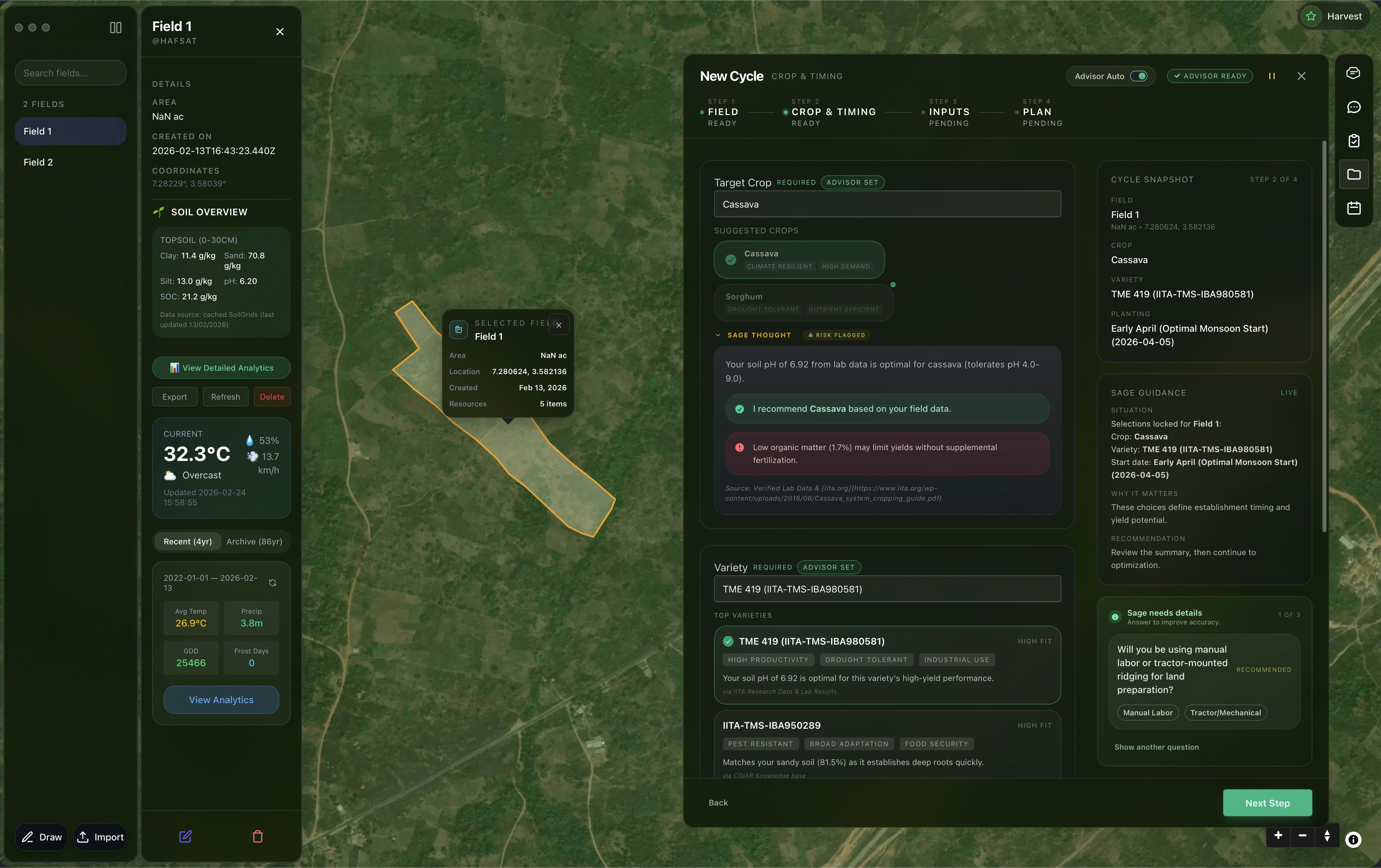Viewport: 1381px width, 868px height.
Task: Open the Sage advisor panel icon
Action: click(1353, 73)
